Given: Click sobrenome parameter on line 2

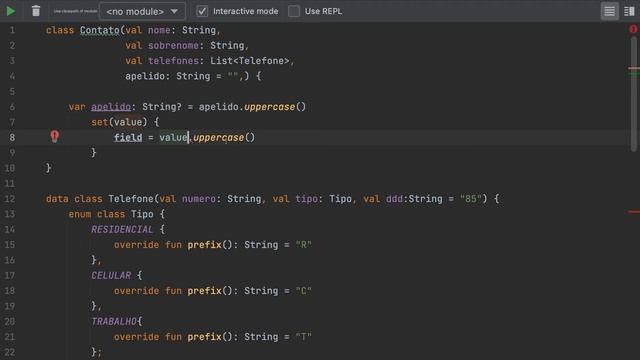Looking at the screenshot, I should click(x=173, y=46).
